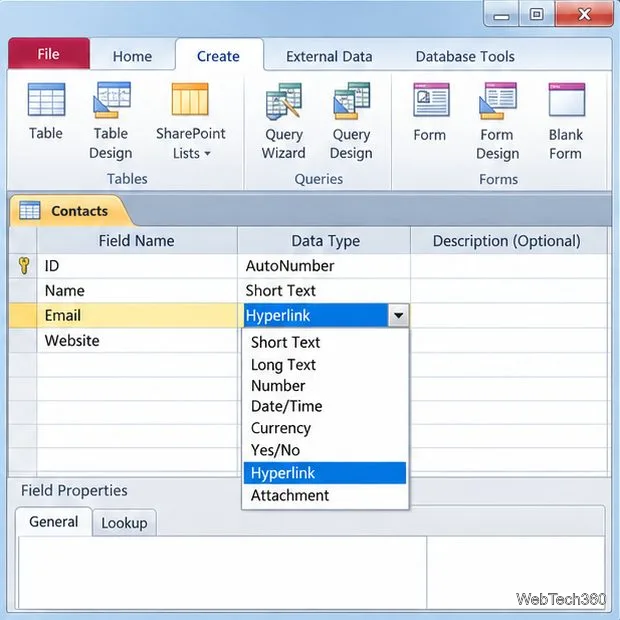620x620 pixels.
Task: Open the File tab
Action: (49, 54)
